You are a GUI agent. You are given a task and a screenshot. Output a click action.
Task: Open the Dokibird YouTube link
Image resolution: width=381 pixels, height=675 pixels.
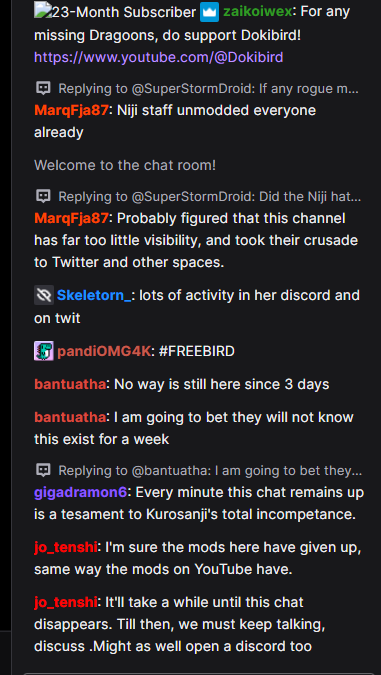(158, 57)
